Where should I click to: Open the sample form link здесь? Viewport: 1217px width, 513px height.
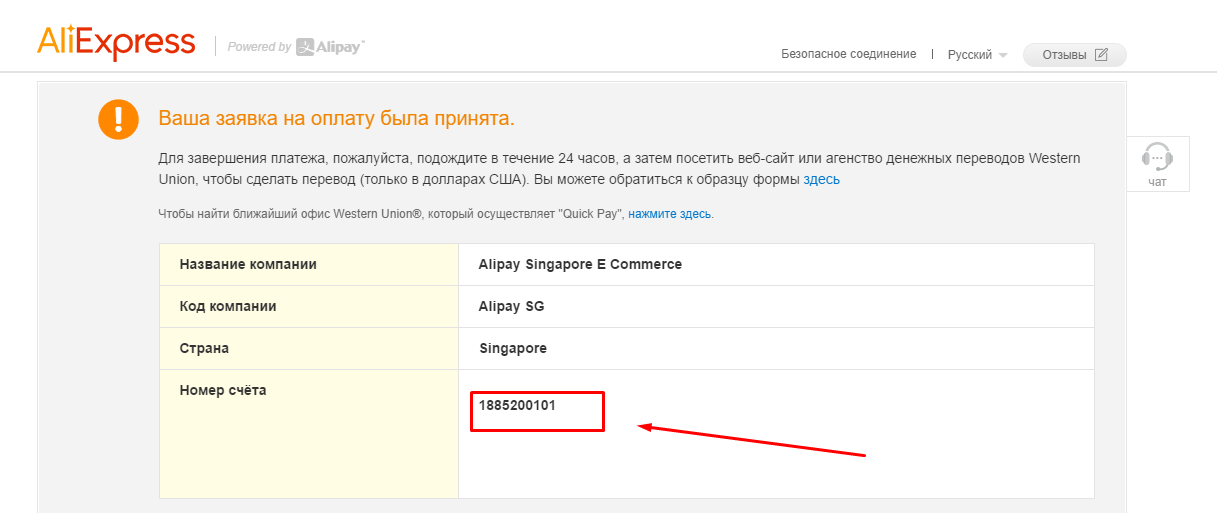coord(821,180)
